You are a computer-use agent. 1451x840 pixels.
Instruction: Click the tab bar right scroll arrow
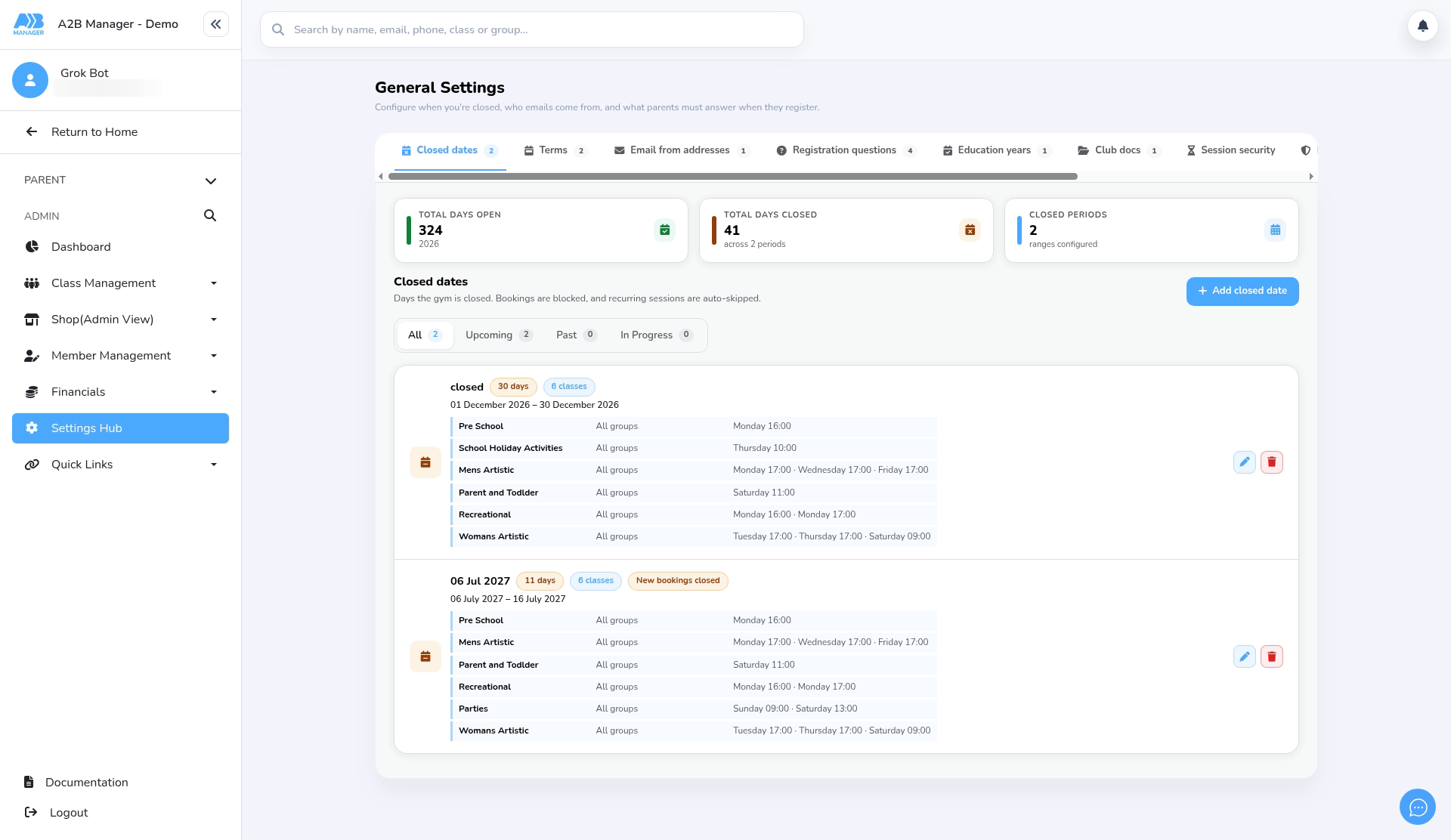pos(1311,176)
